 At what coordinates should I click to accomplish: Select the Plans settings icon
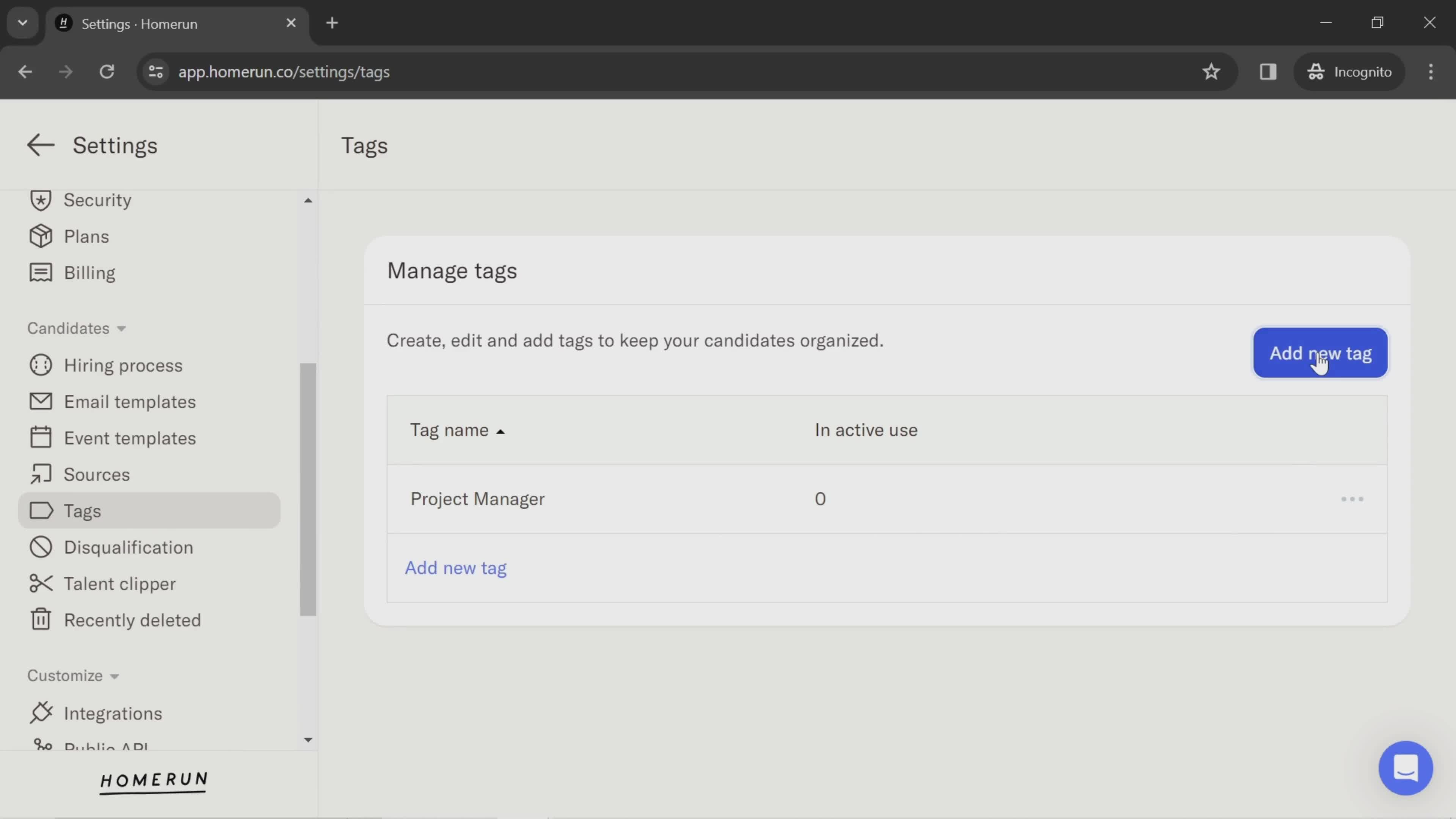pyautogui.click(x=40, y=236)
